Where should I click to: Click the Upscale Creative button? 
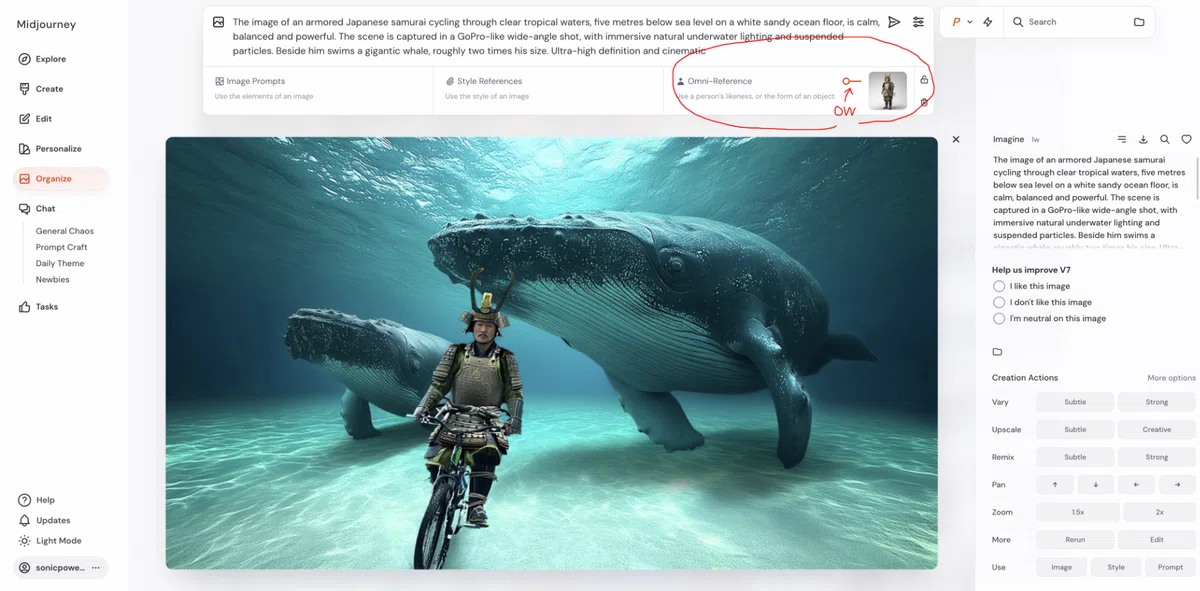pyautogui.click(x=1156, y=430)
